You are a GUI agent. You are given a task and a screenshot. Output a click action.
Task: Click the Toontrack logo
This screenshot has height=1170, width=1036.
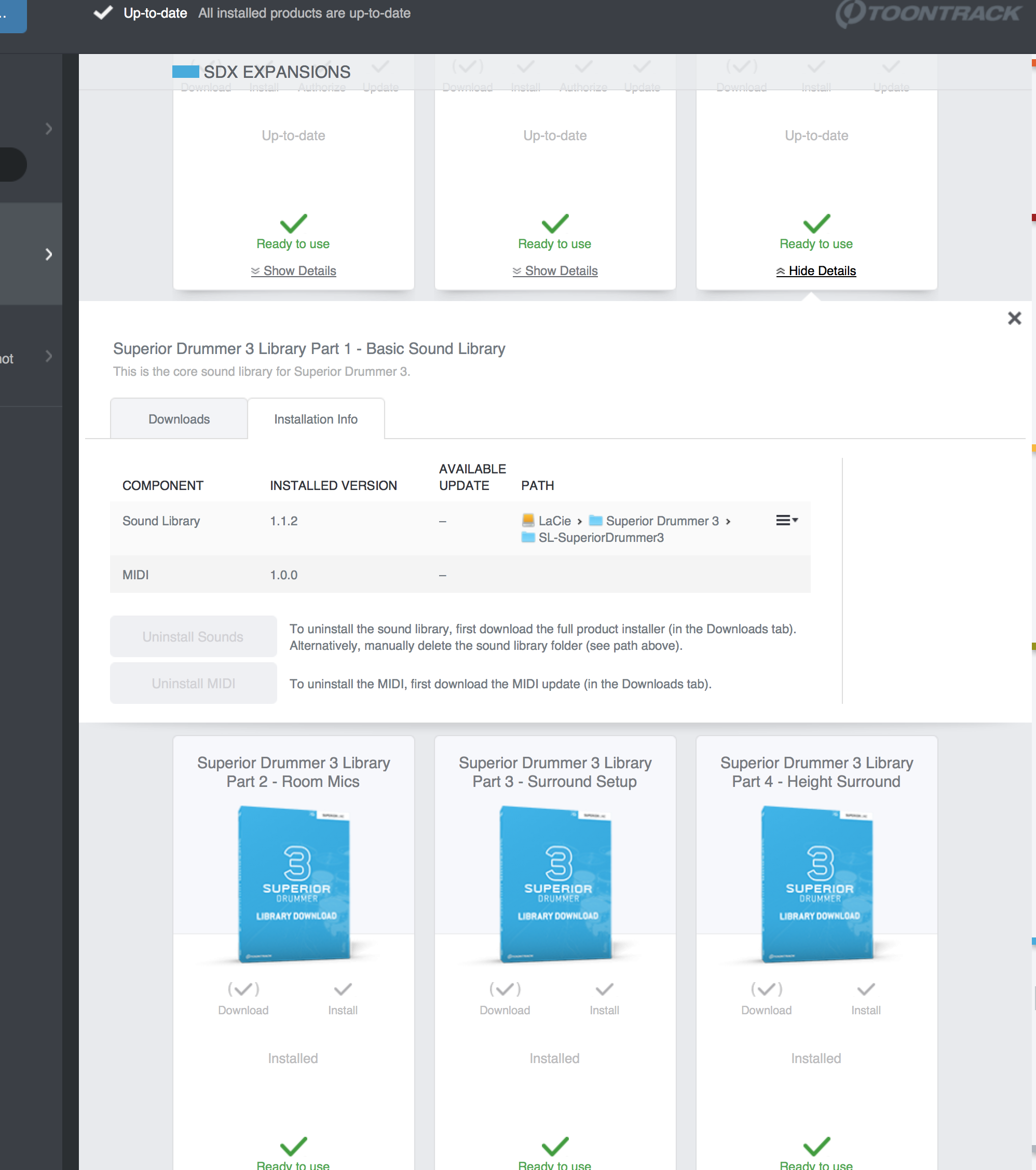tap(927, 13)
